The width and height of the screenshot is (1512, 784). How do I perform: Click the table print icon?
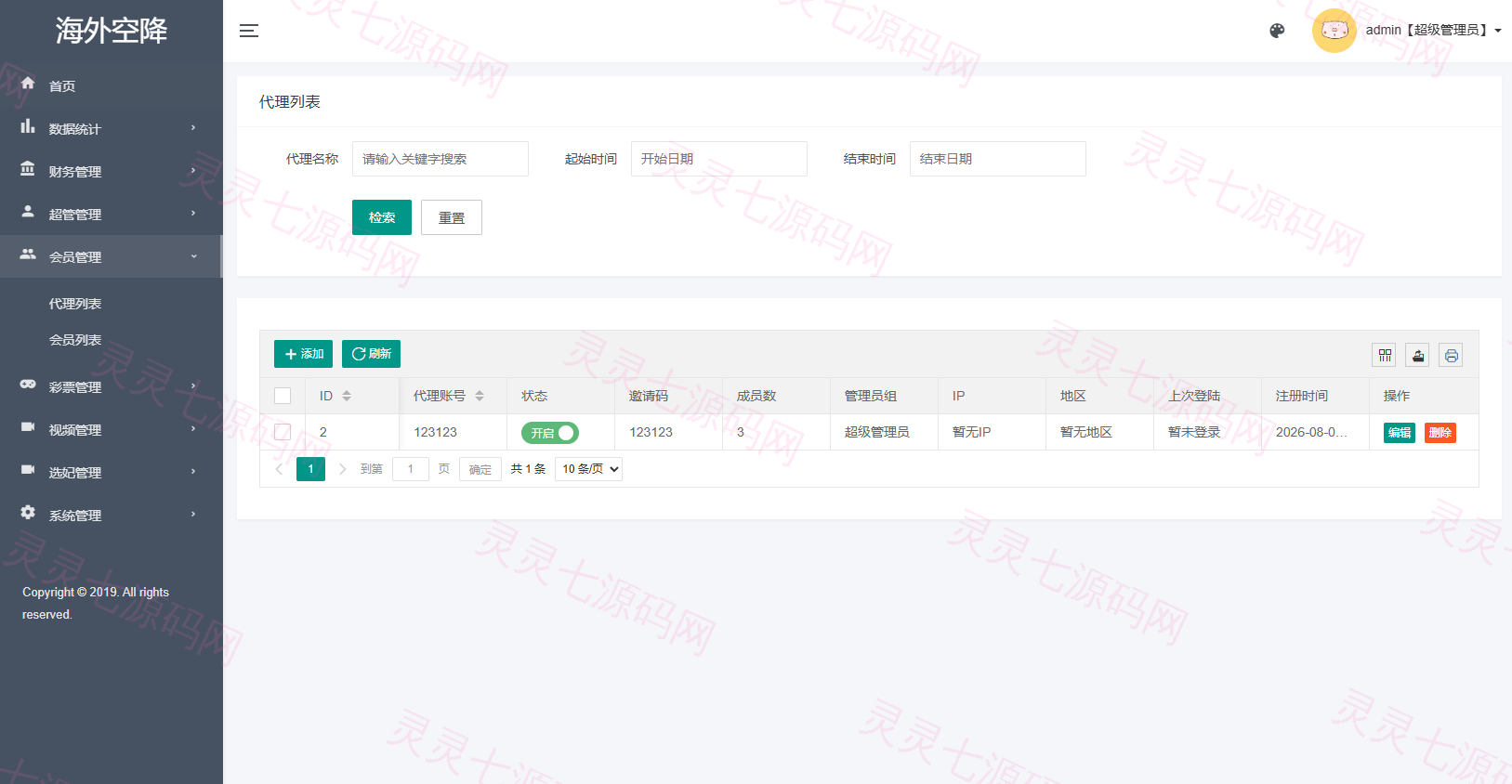tap(1451, 355)
